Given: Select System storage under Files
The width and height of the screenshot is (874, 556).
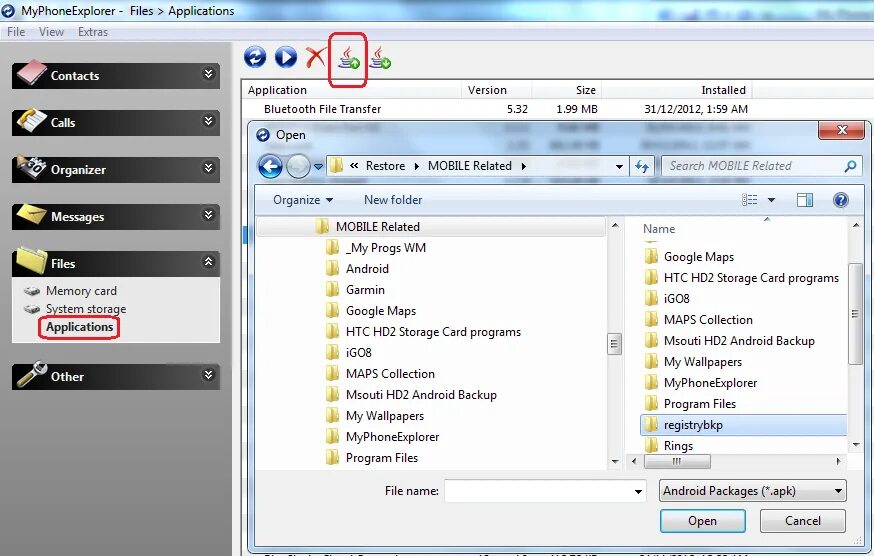Looking at the screenshot, I should [86, 308].
